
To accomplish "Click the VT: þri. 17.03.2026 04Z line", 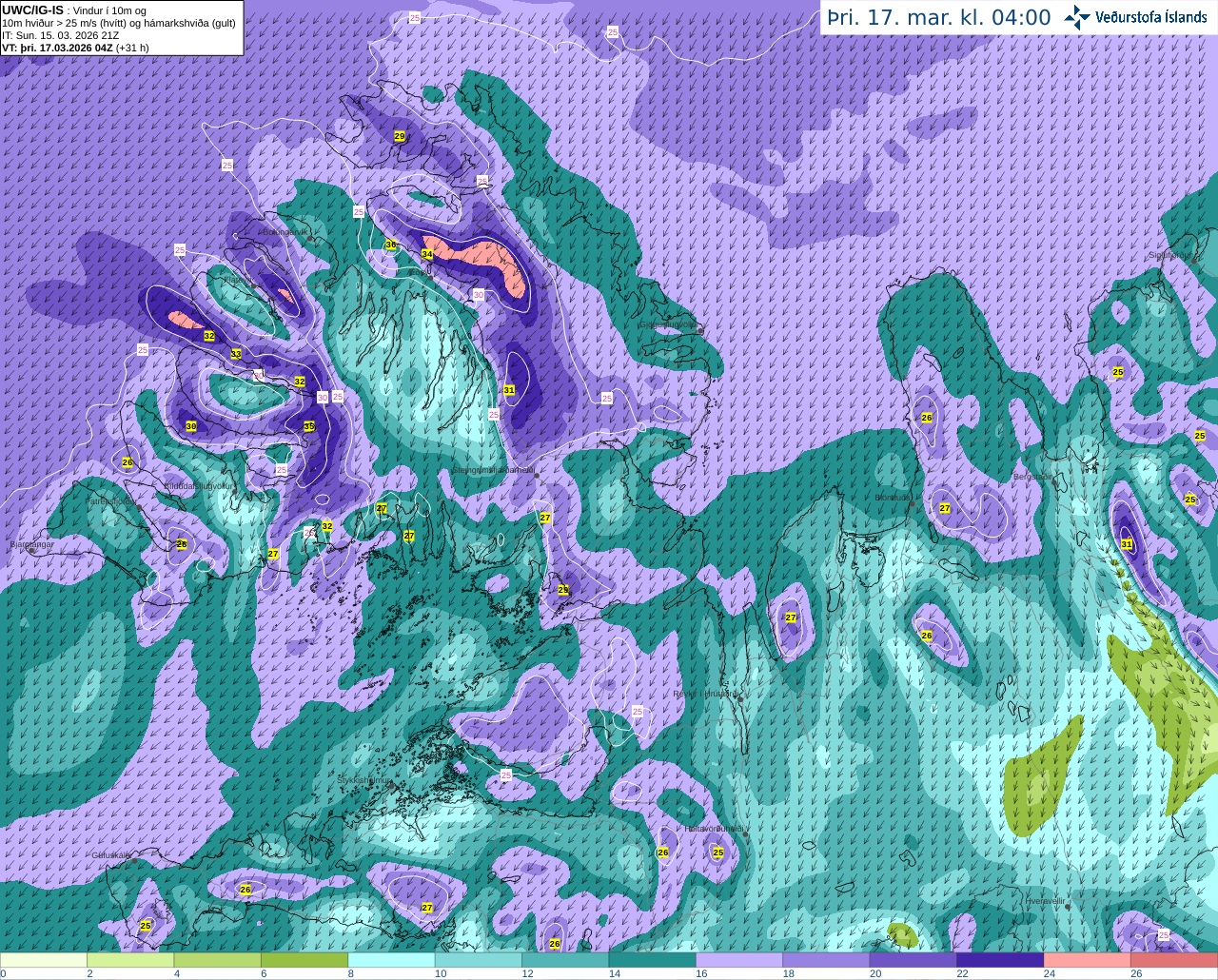I will (75, 47).
